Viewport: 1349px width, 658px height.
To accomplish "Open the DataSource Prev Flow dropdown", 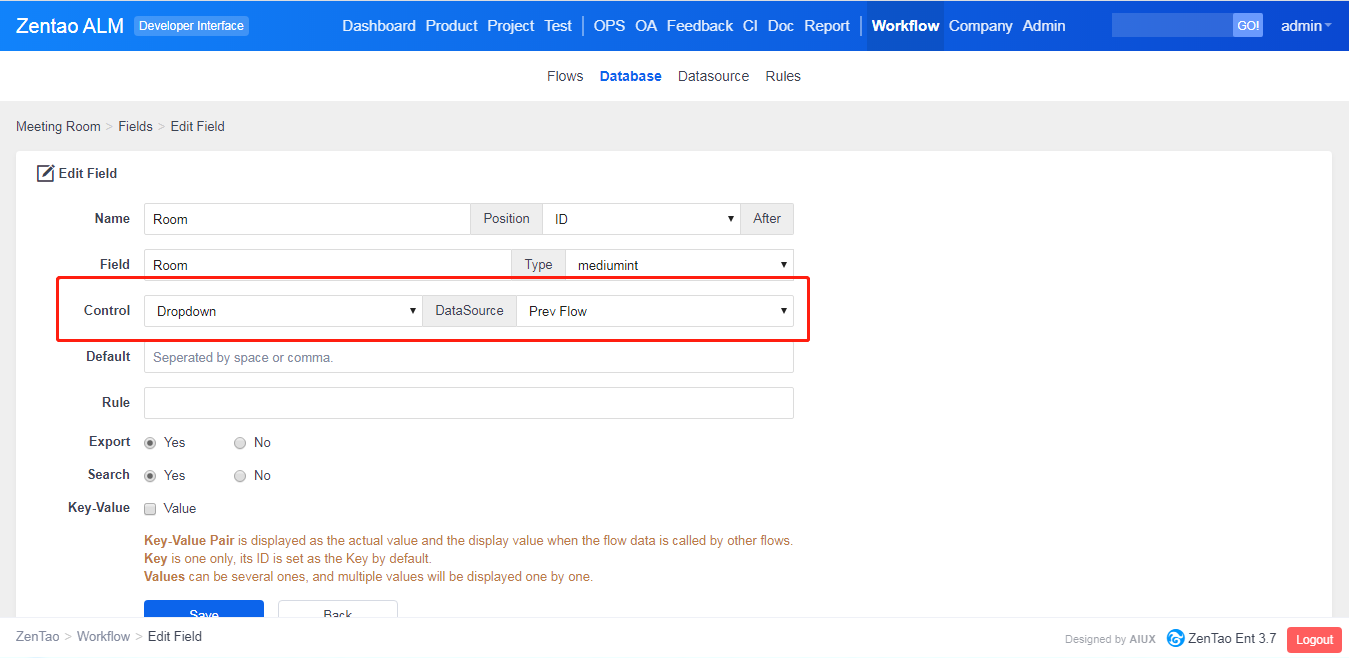I will click(654, 311).
